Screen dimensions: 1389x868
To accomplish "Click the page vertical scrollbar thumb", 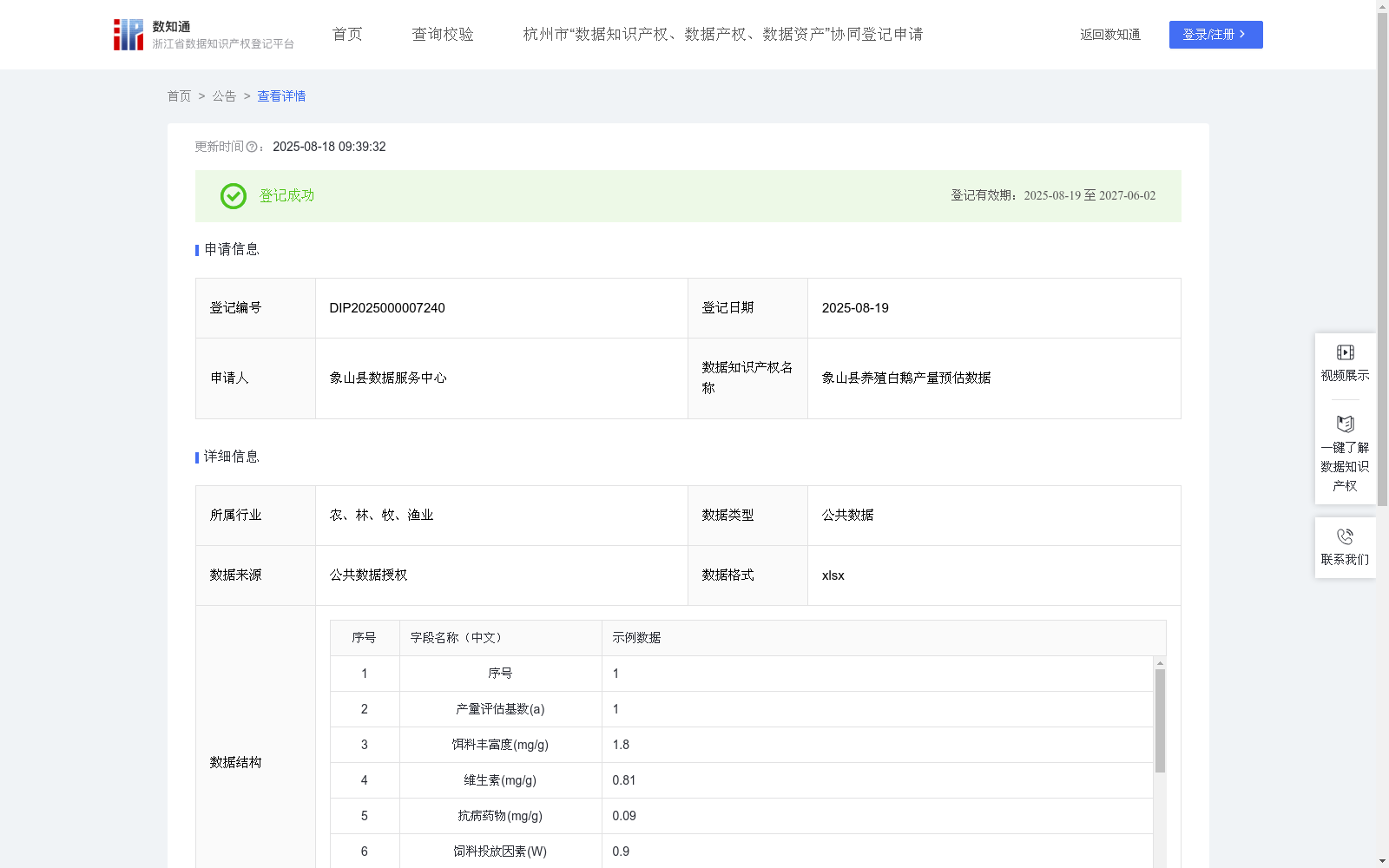I will [x=1382, y=259].
